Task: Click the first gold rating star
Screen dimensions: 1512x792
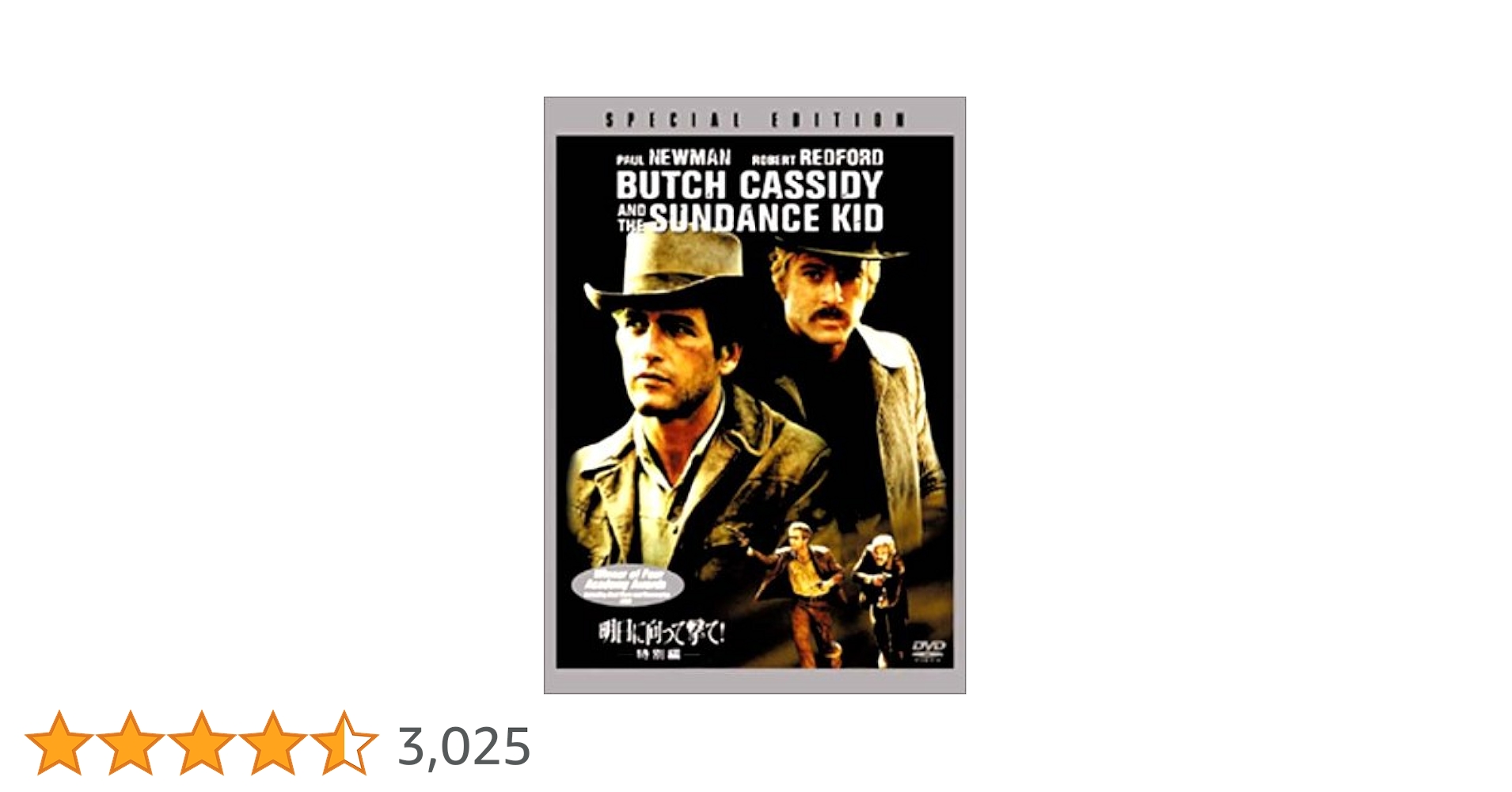Action: point(59,743)
